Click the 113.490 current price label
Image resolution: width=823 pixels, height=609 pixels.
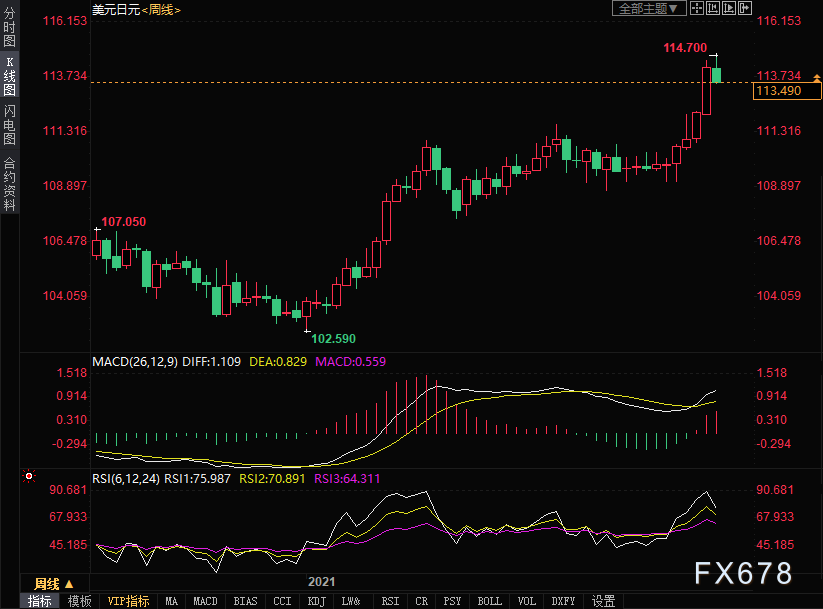[x=779, y=91]
